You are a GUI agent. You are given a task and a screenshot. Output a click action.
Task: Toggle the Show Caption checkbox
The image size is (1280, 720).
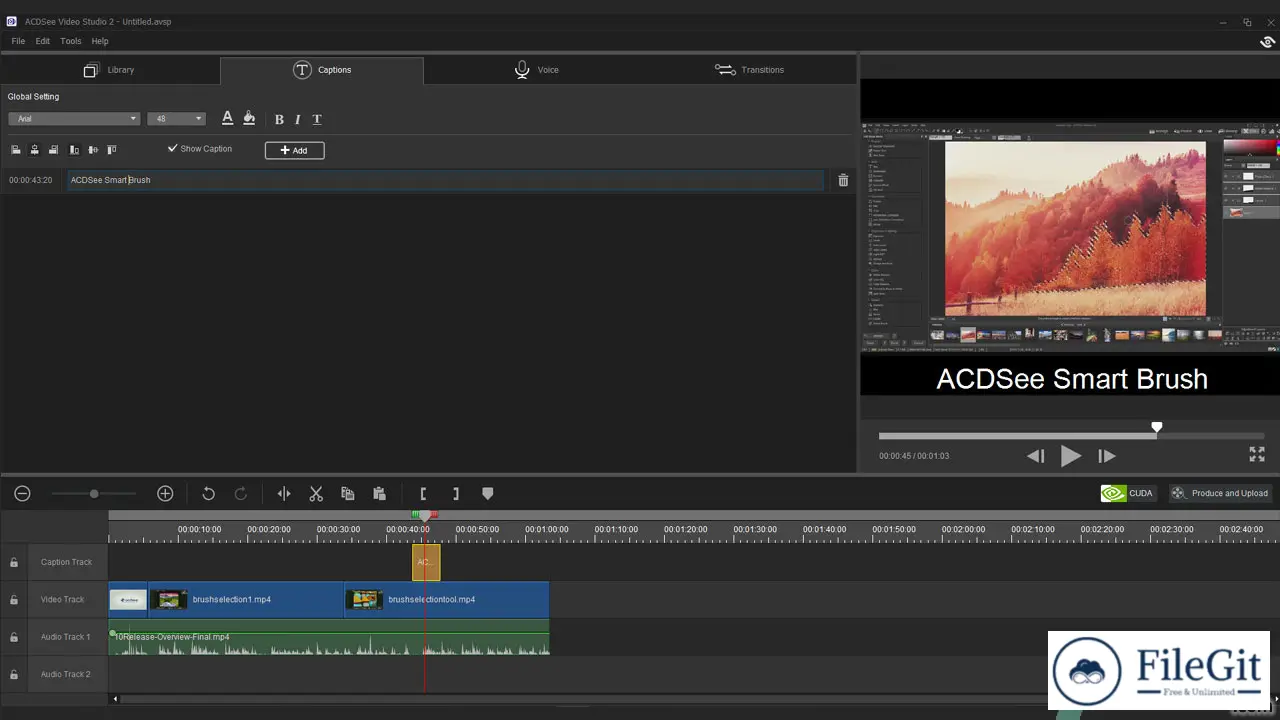(172, 148)
